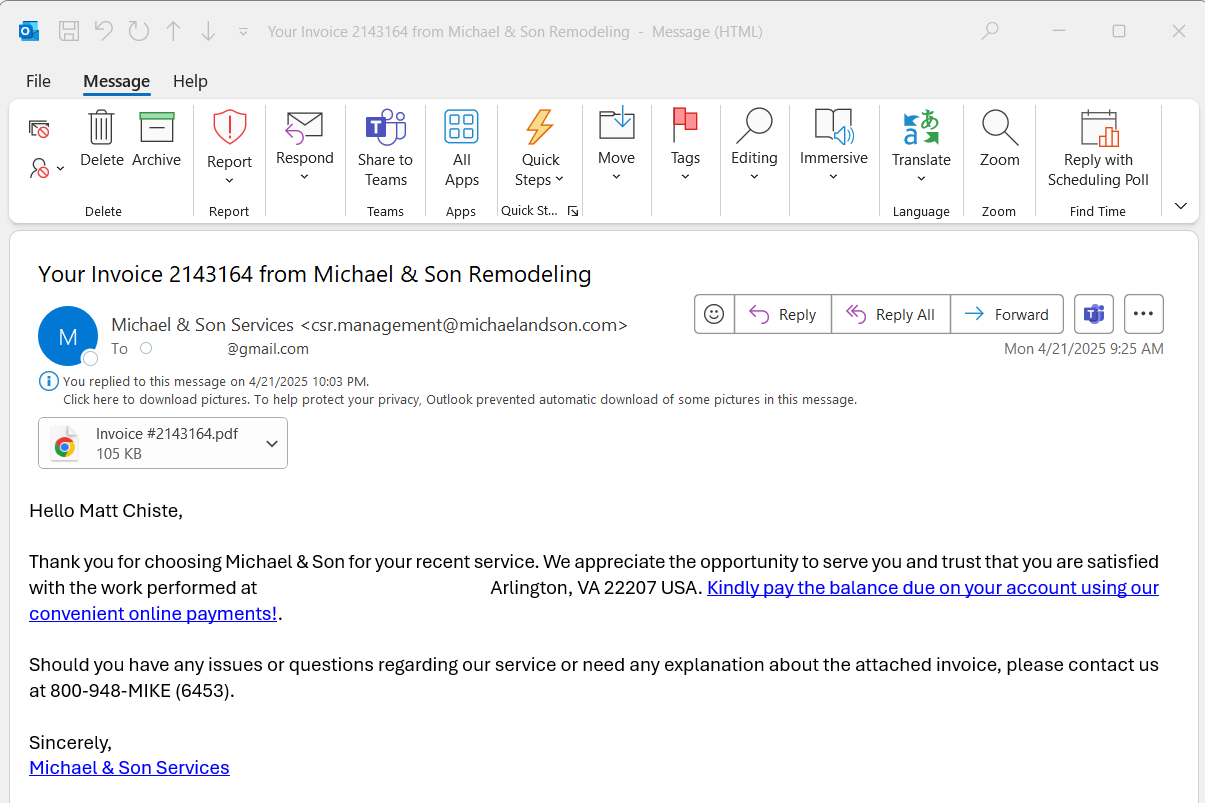Viewport: 1205px width, 803px height.
Task: Click the download pictures info bar
Action: (x=459, y=399)
